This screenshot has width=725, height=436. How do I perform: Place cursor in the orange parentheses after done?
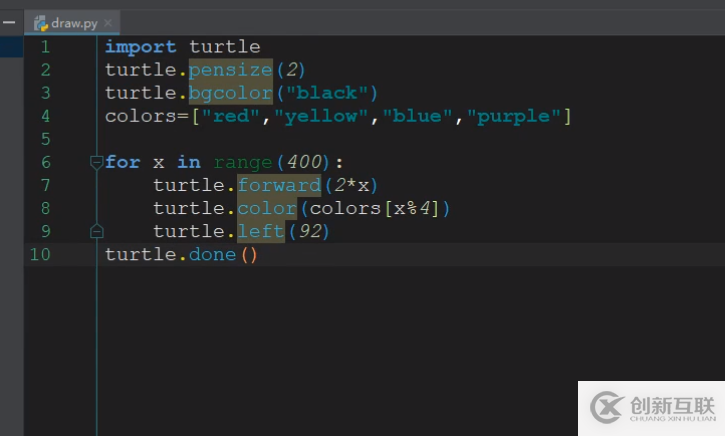coord(249,255)
